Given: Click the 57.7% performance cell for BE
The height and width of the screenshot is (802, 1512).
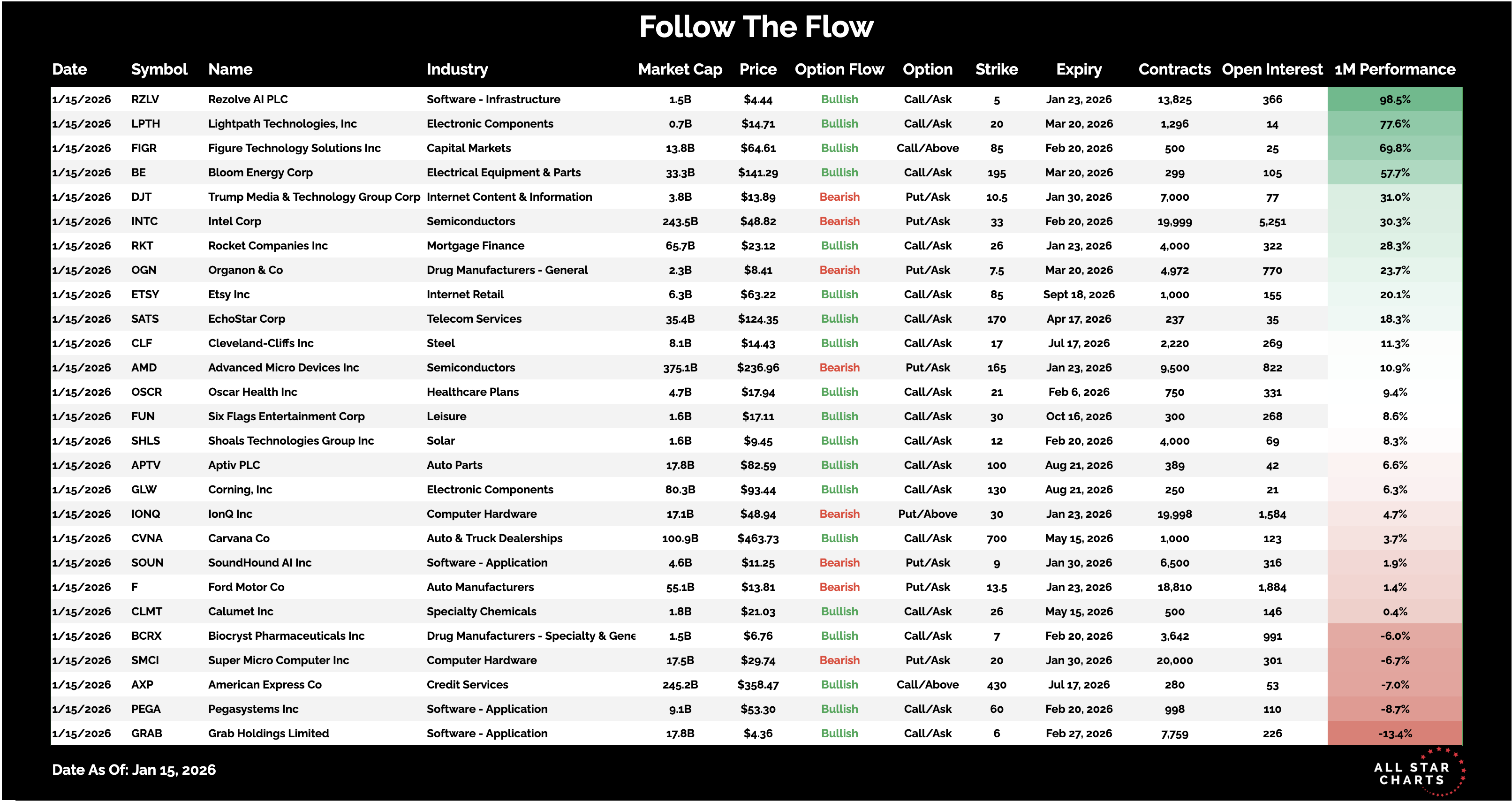Looking at the screenshot, I should (x=1395, y=173).
